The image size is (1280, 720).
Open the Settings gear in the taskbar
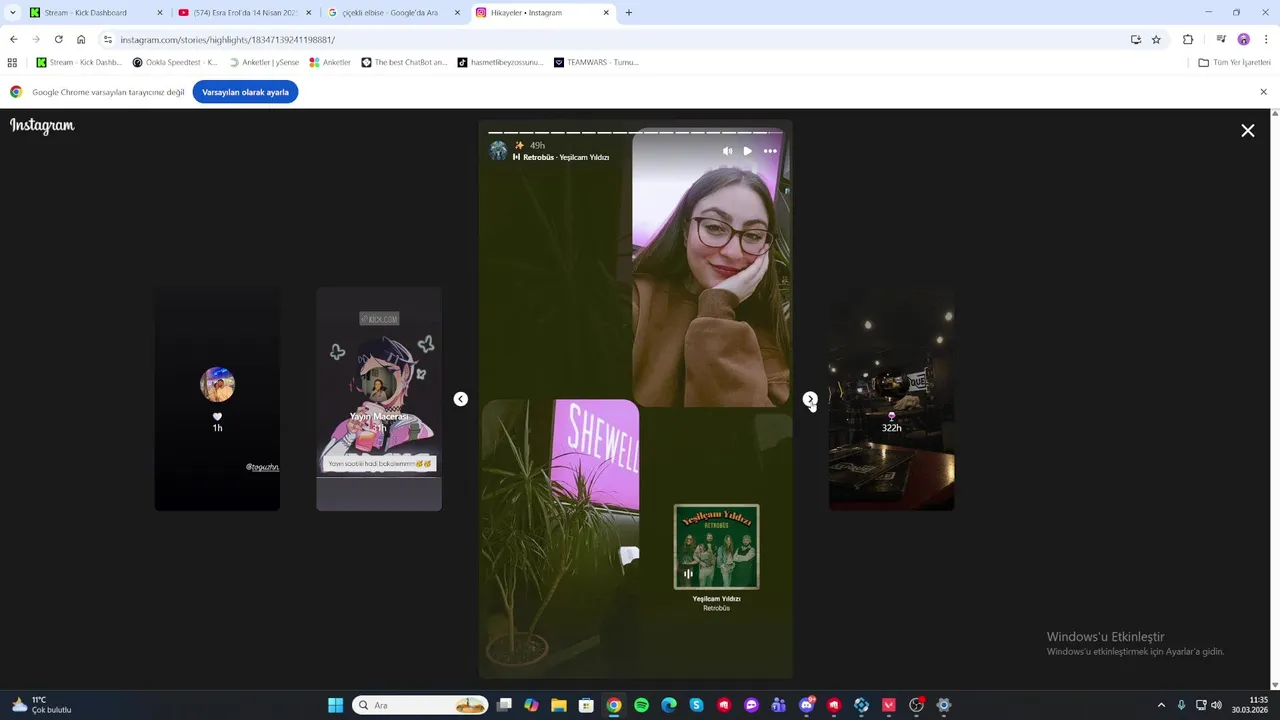[943, 705]
